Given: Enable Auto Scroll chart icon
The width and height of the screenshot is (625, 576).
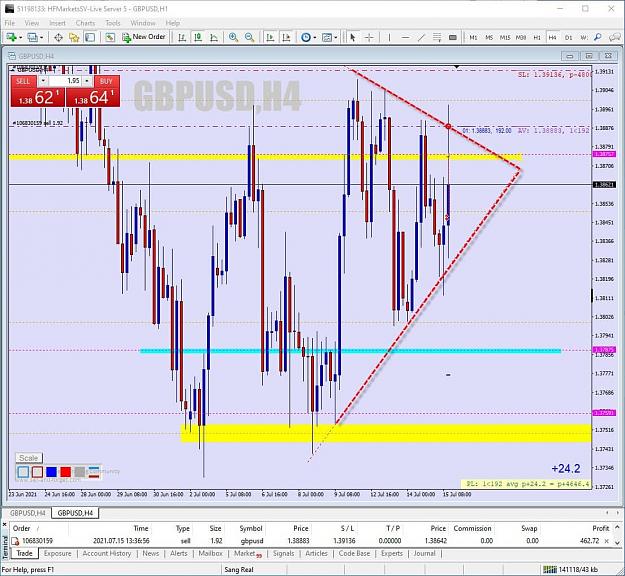Looking at the screenshot, I should tap(270, 37).
